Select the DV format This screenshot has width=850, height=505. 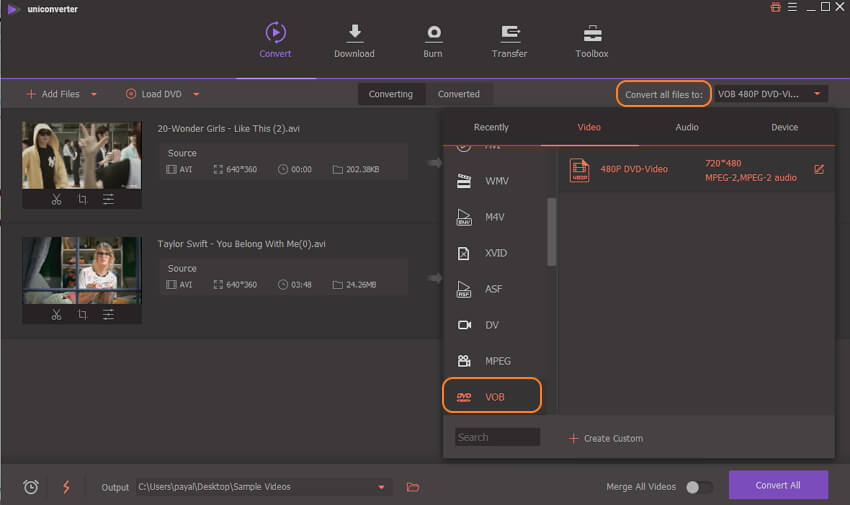(492, 325)
